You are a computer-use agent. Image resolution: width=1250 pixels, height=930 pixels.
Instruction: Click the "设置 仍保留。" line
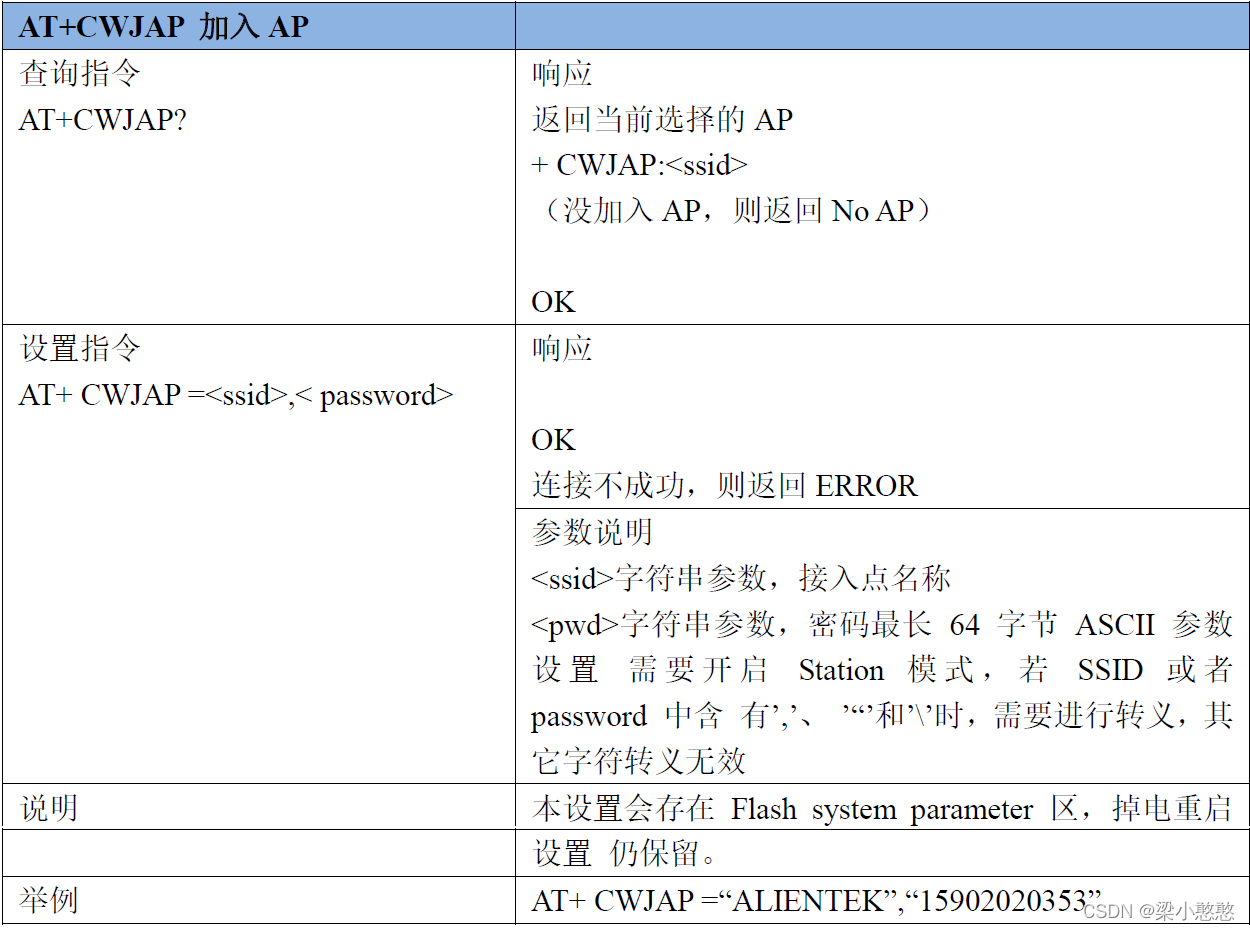625,854
